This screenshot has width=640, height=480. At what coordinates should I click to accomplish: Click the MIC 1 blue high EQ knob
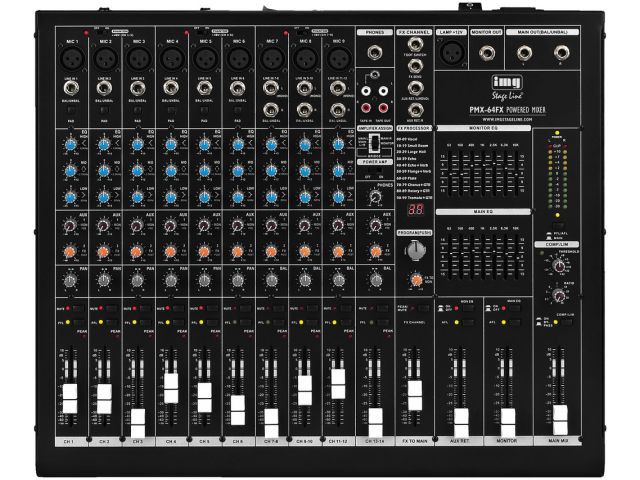(x=71, y=144)
